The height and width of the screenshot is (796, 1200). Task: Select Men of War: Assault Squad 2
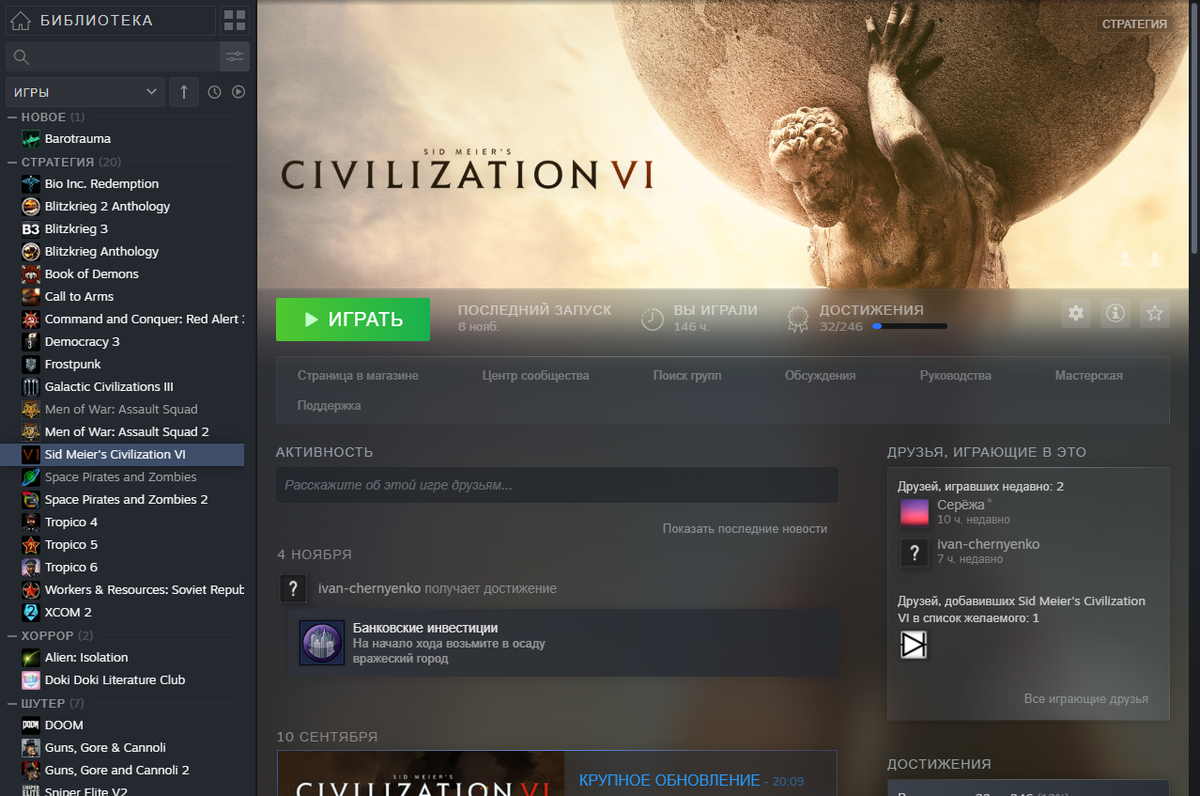tap(125, 432)
